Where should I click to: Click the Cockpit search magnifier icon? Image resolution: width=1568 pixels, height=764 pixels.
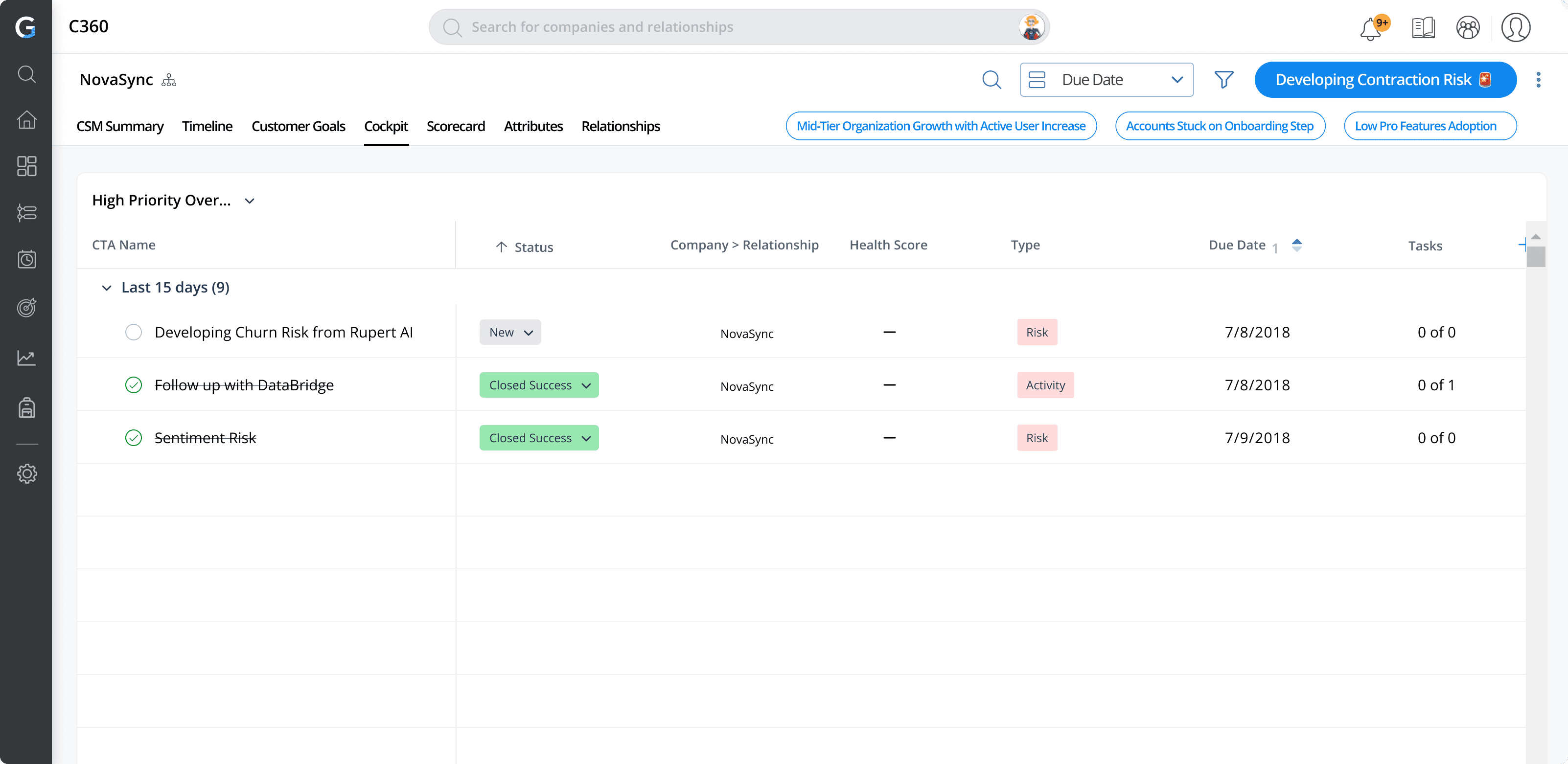pos(991,80)
